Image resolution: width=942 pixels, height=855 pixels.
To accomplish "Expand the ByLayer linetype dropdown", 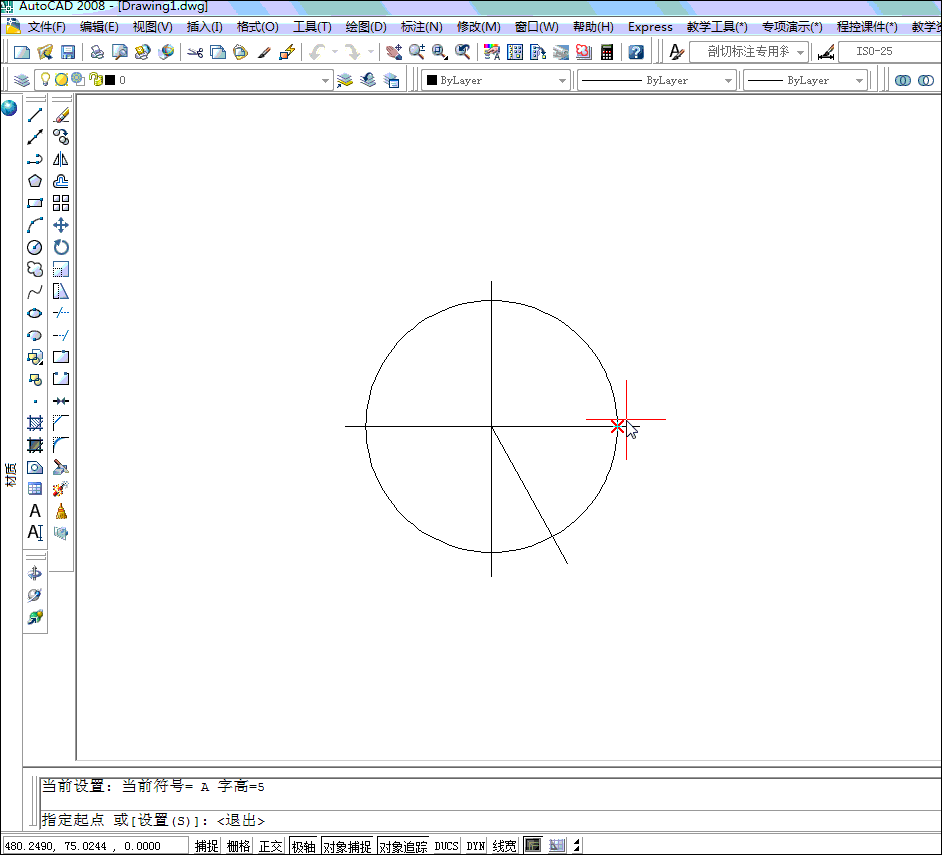I will pos(728,81).
